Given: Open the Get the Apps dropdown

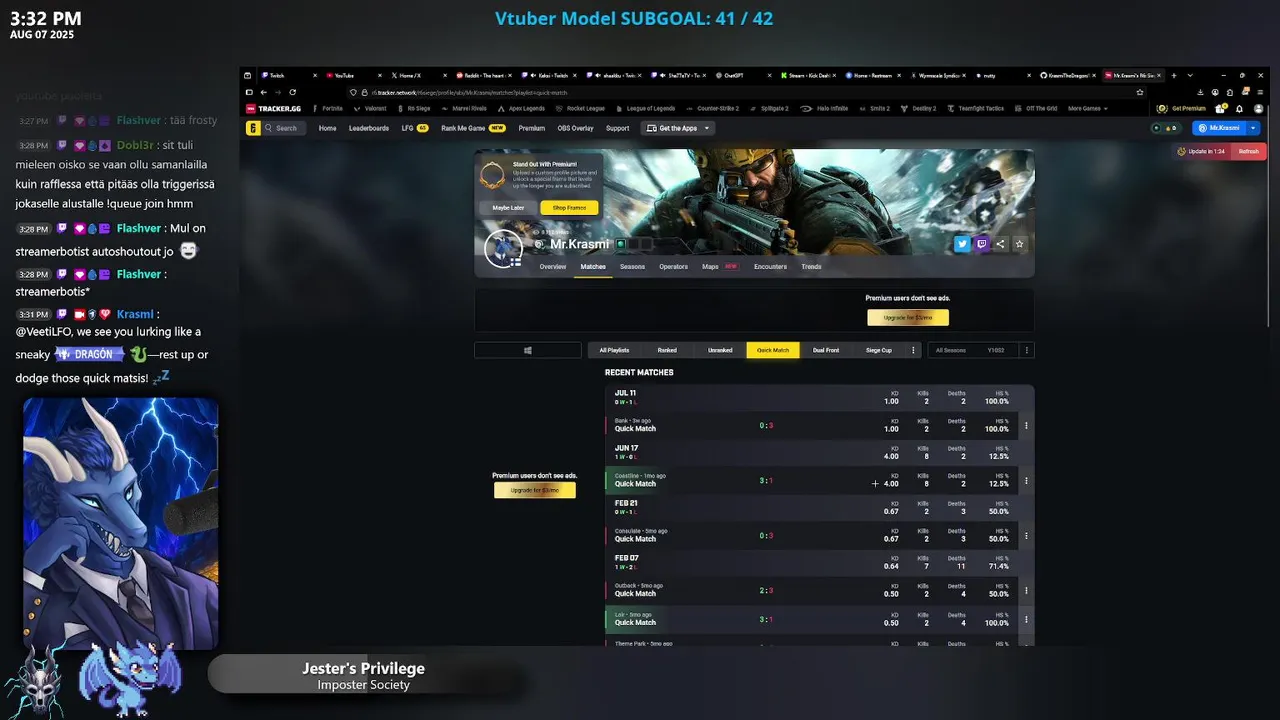Looking at the screenshot, I should 679,128.
